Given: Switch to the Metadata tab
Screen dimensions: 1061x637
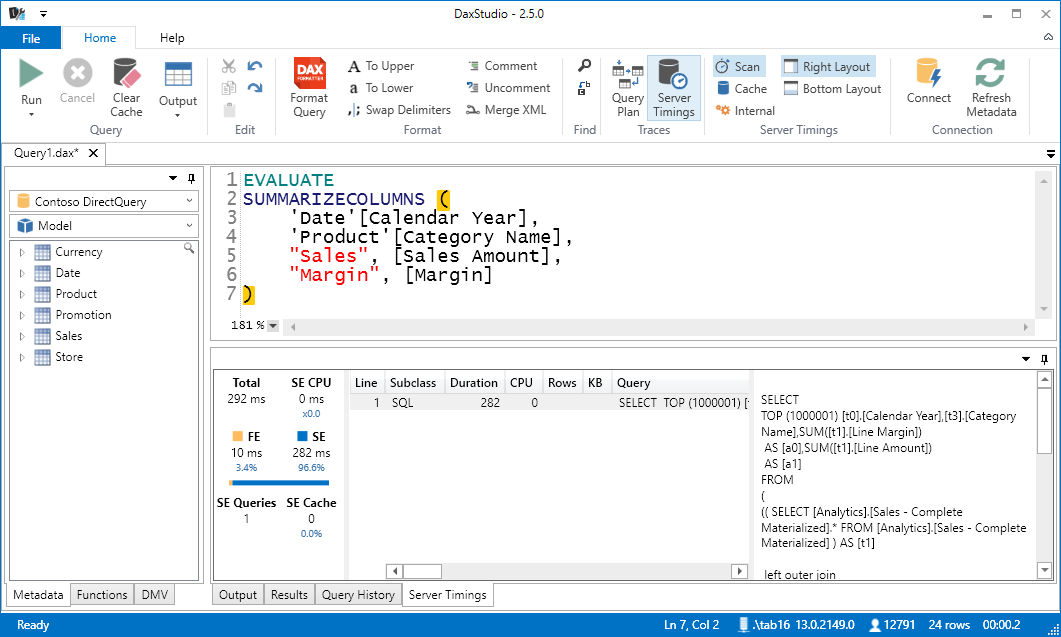Looking at the screenshot, I should tap(38, 594).
